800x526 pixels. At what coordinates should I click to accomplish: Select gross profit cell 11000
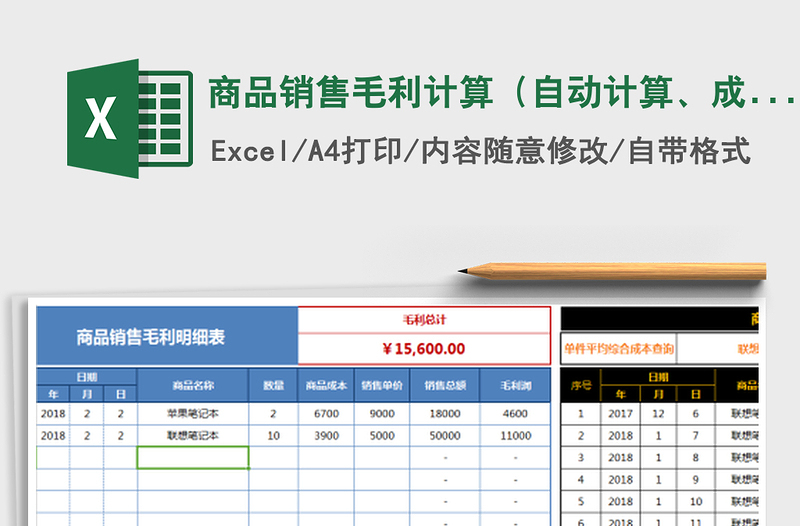coord(515,436)
